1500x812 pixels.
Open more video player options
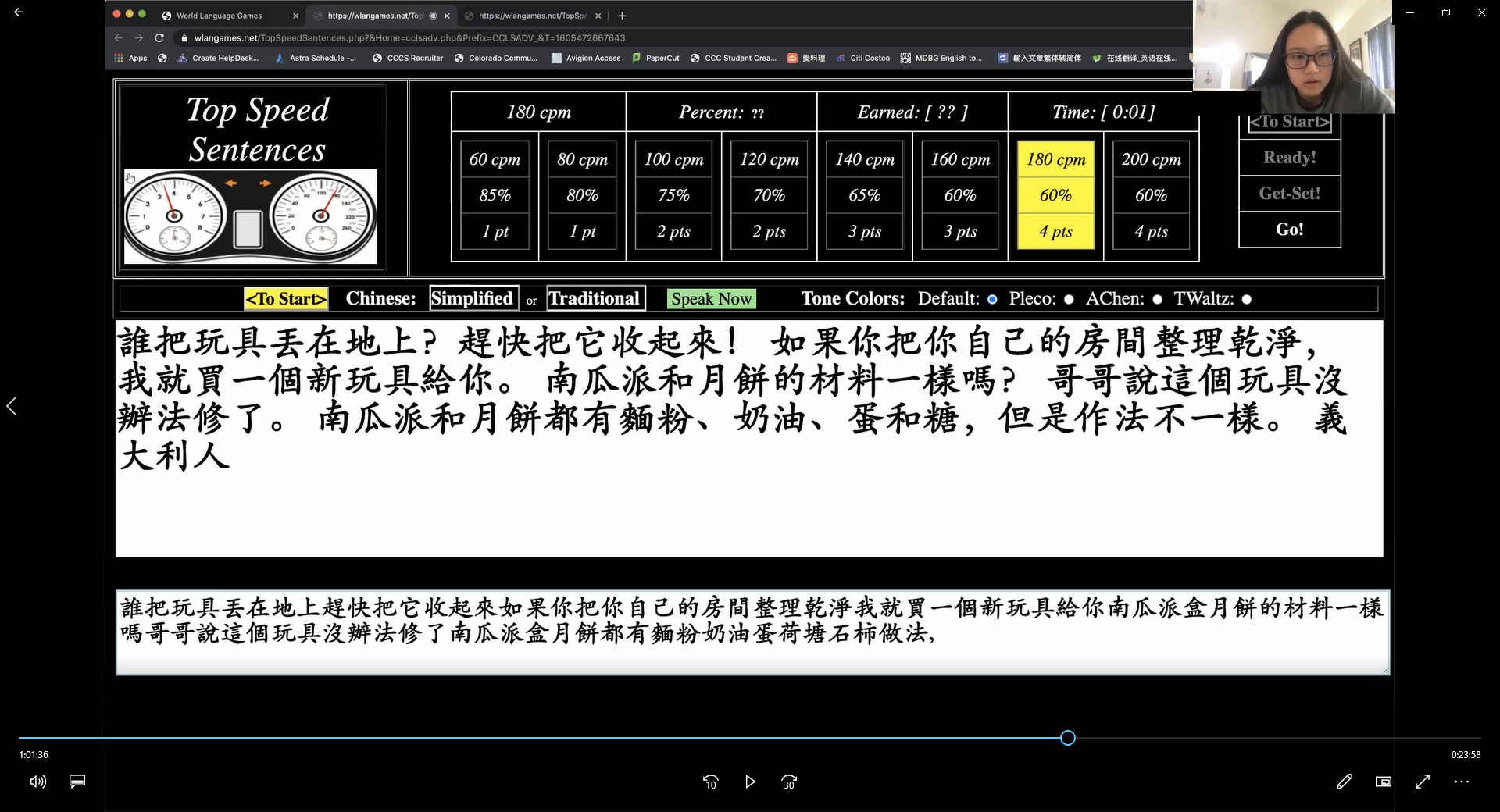[x=1461, y=782]
